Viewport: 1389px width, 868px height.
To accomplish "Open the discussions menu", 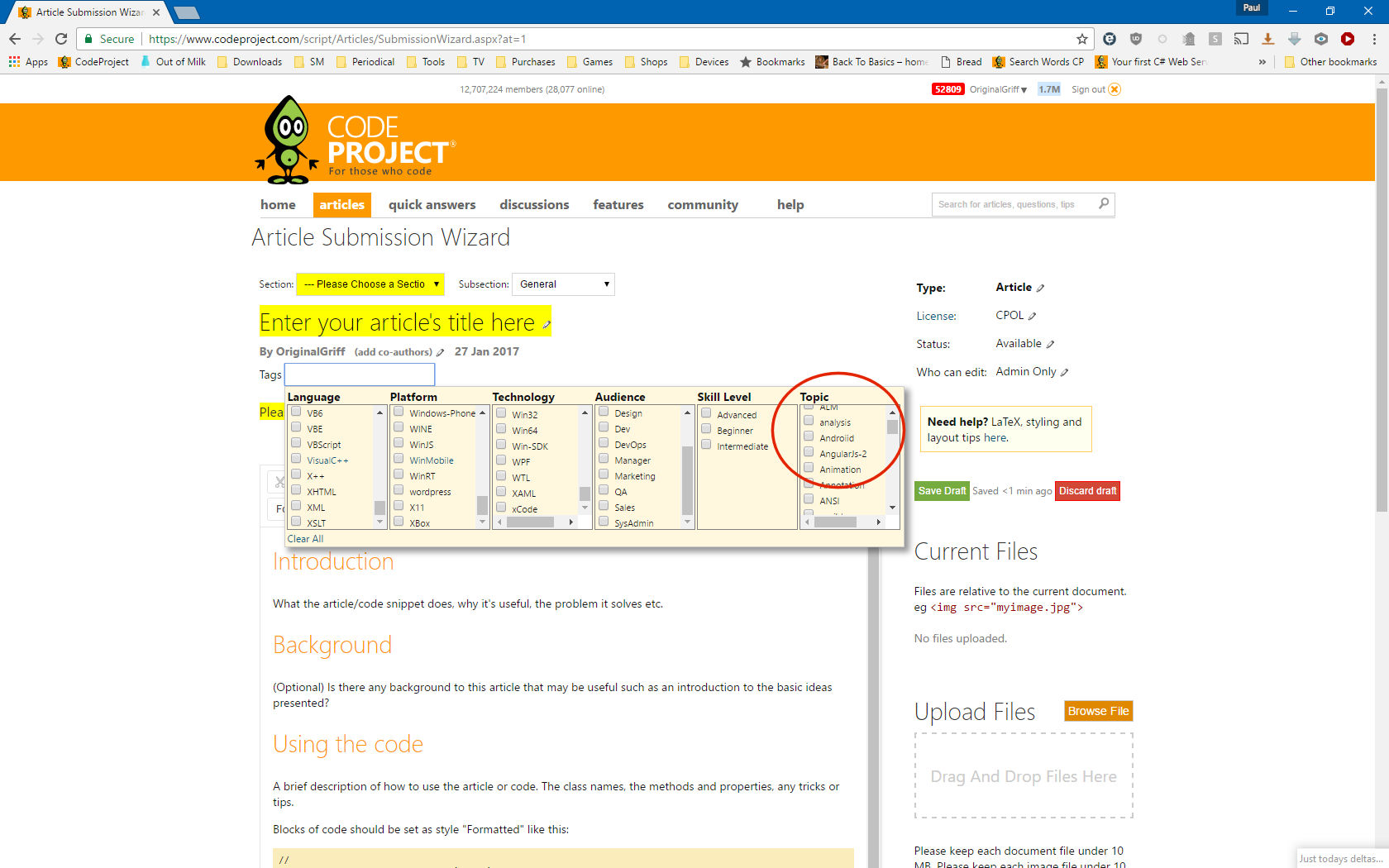I will (534, 205).
